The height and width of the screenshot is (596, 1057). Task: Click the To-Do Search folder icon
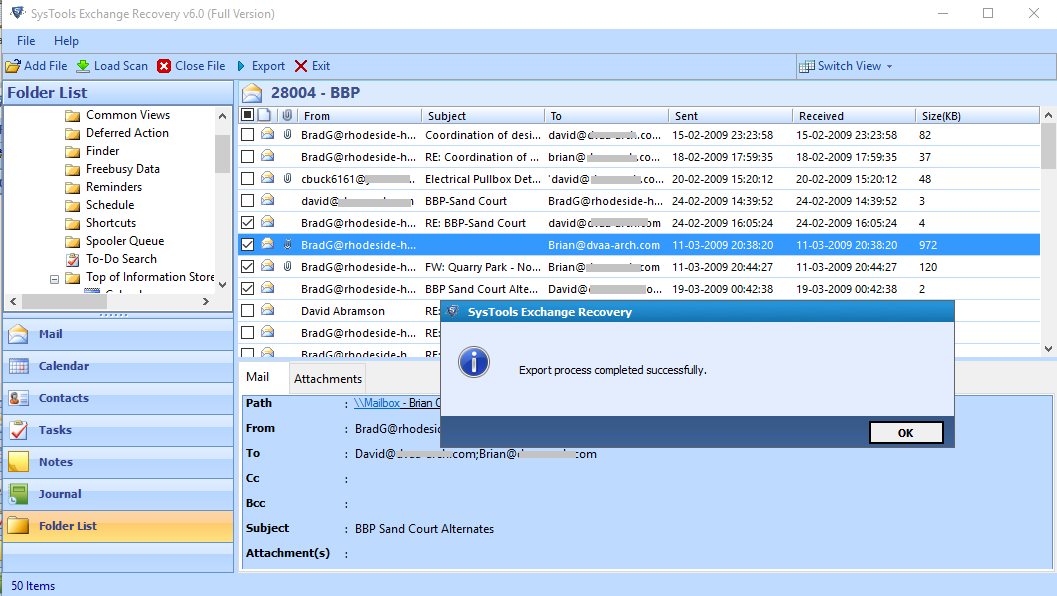pos(73,260)
